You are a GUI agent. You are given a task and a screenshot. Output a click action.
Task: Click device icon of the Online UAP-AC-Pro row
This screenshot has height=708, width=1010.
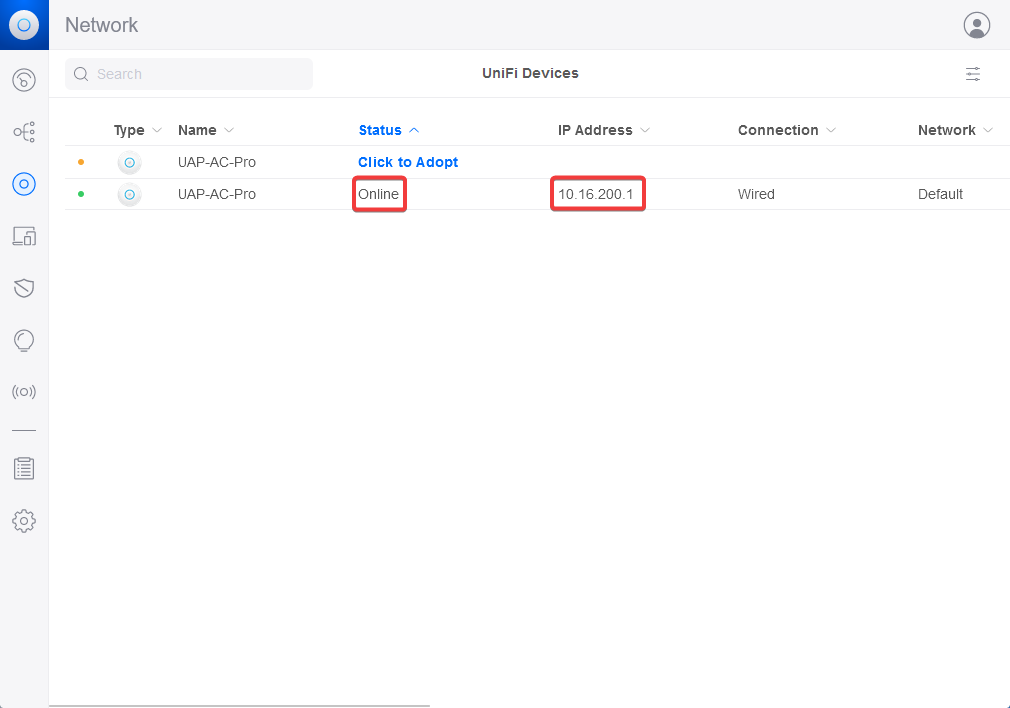(x=129, y=194)
